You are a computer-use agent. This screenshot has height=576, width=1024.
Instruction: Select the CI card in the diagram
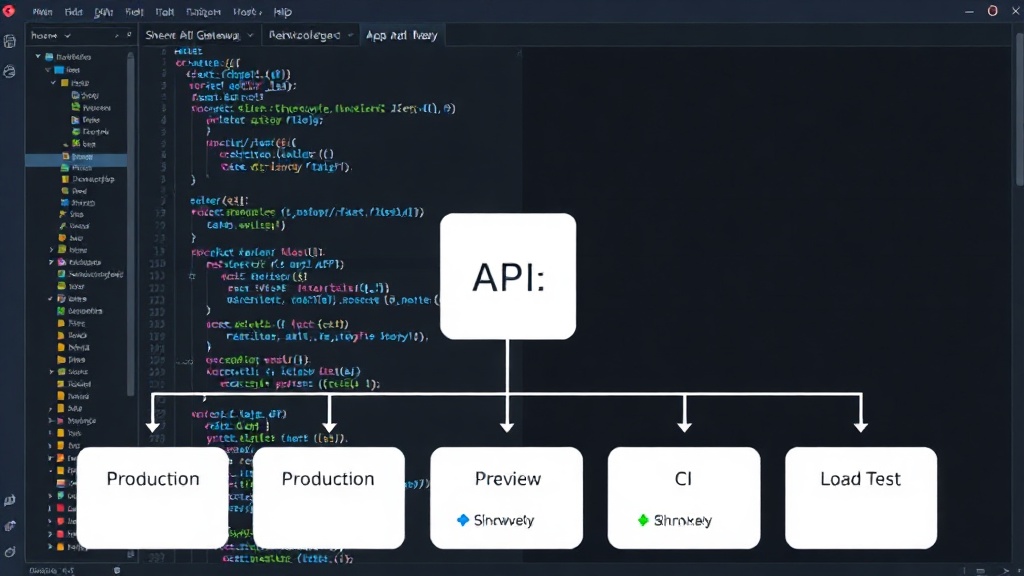click(x=684, y=498)
